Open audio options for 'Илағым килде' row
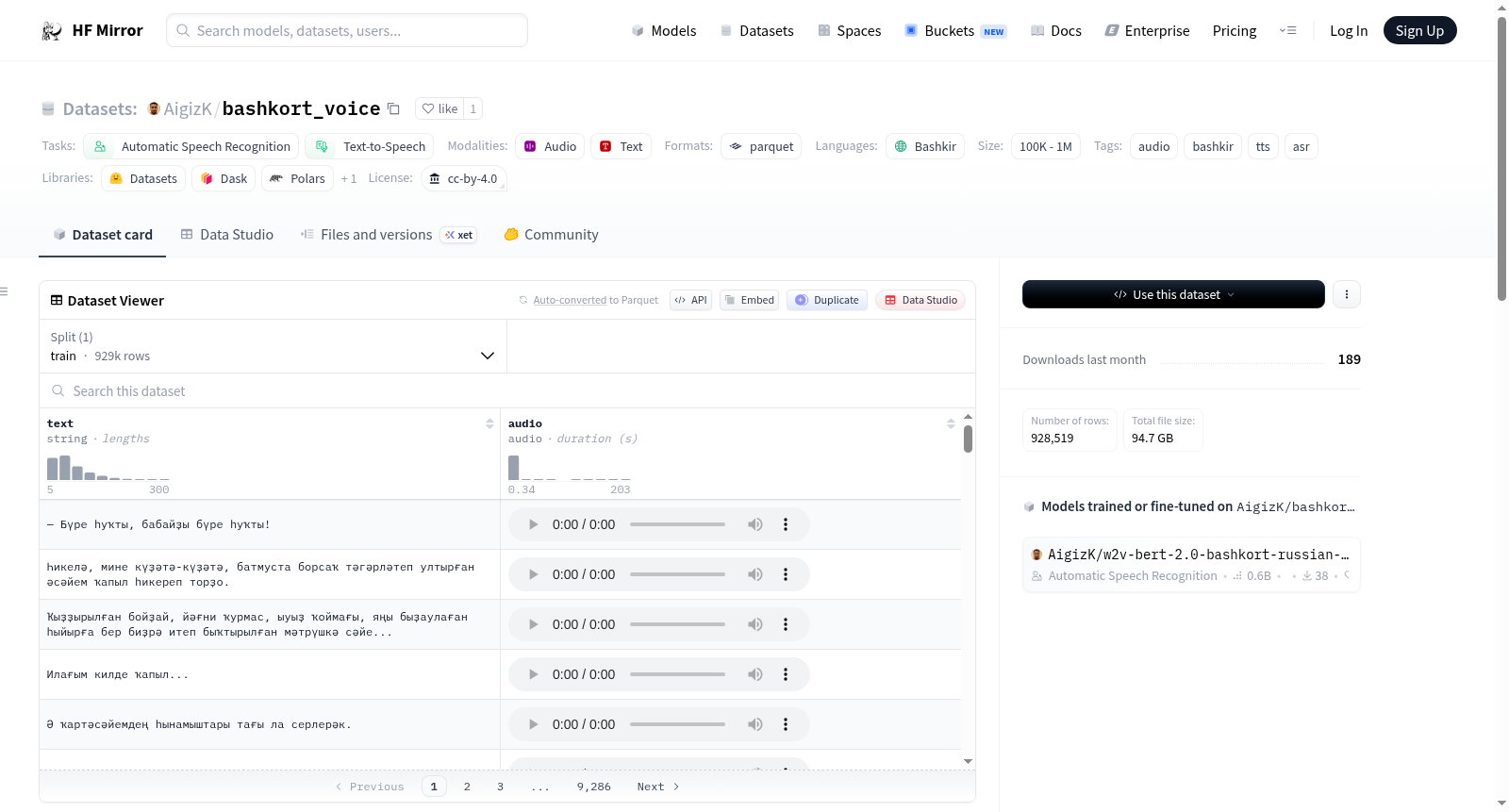Screen dimensions: 1509x812 point(786,674)
